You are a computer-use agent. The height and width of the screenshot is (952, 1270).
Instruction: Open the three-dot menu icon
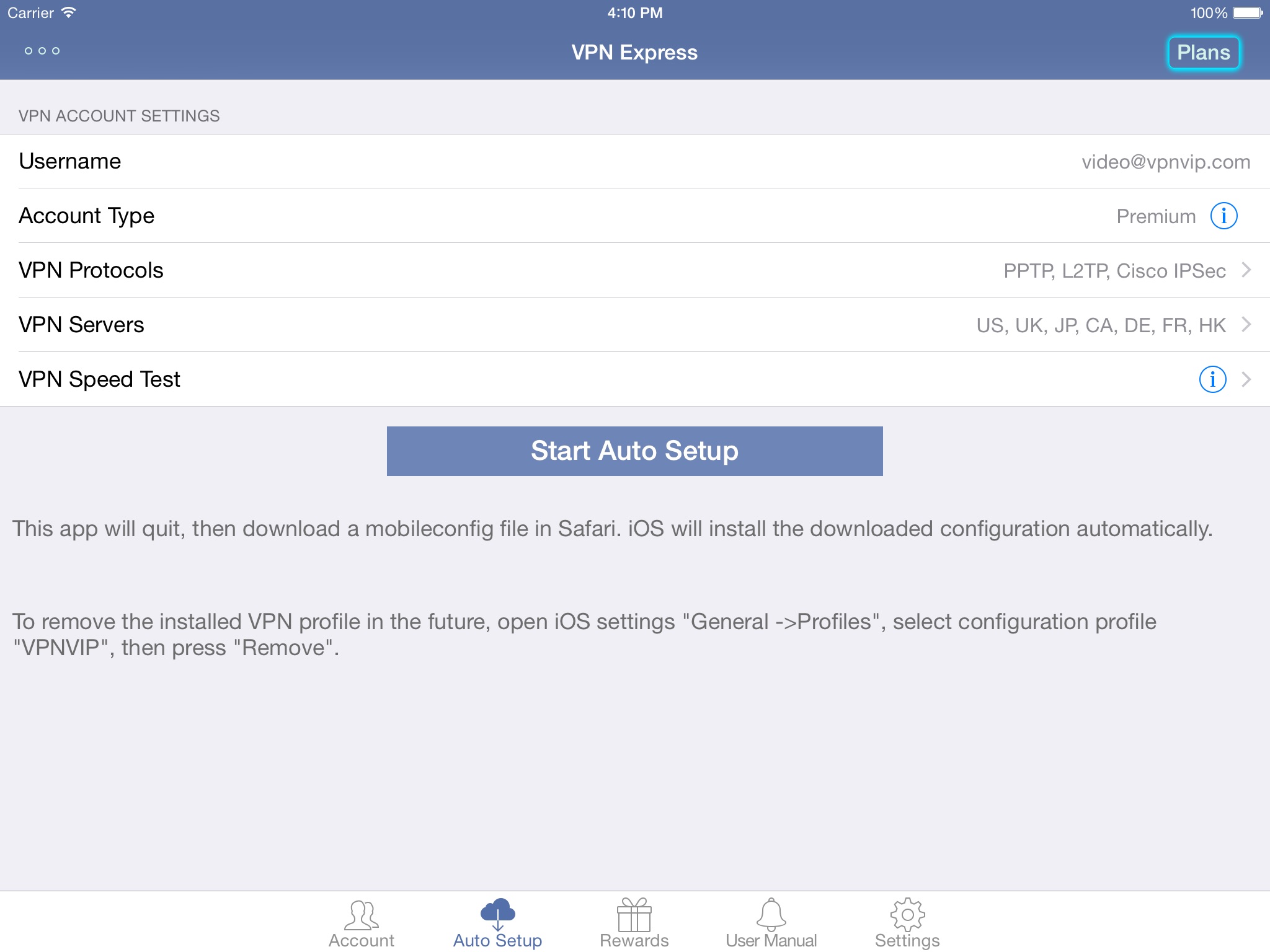[42, 51]
